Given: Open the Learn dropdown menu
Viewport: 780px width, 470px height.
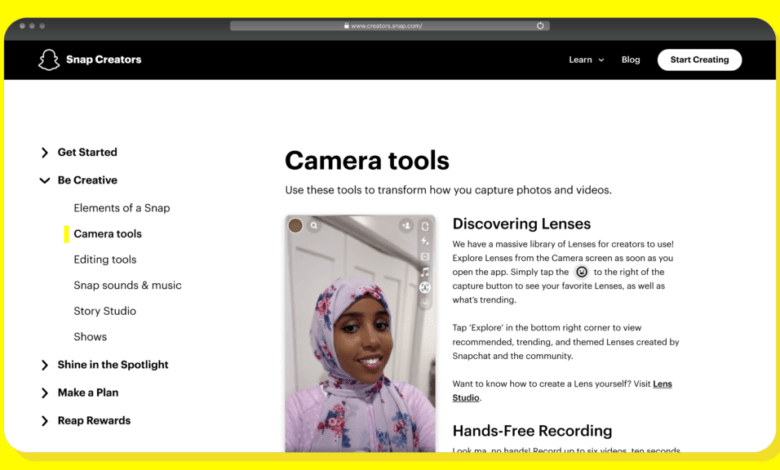Looking at the screenshot, I should (x=586, y=60).
